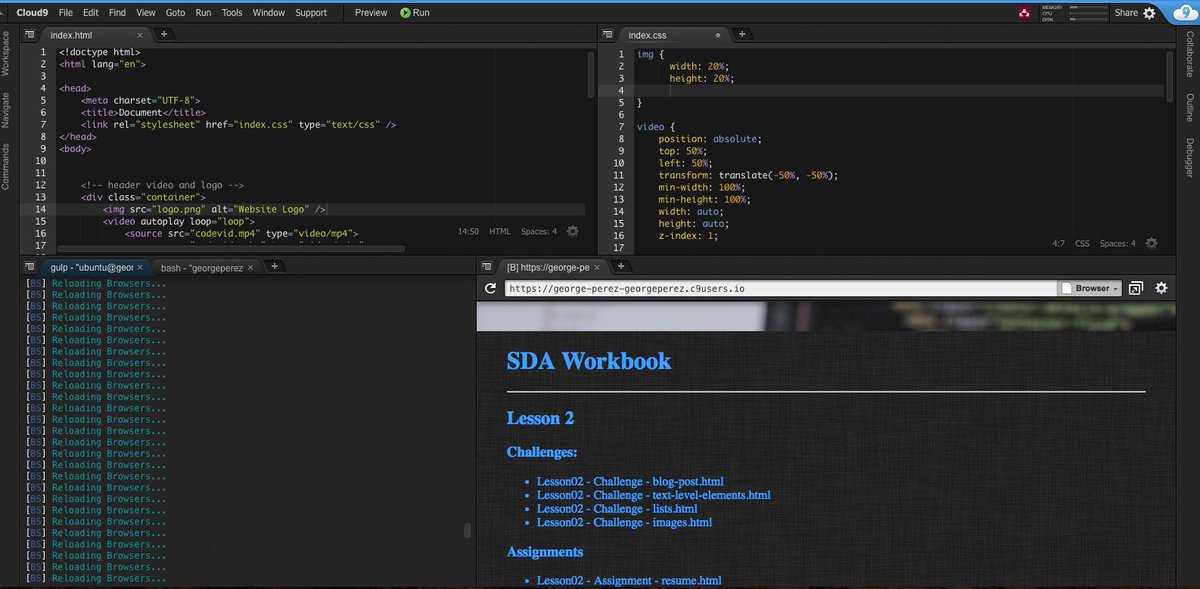Screen dimensions: 1200x589
Task: Open the View menu
Action: tap(146, 13)
